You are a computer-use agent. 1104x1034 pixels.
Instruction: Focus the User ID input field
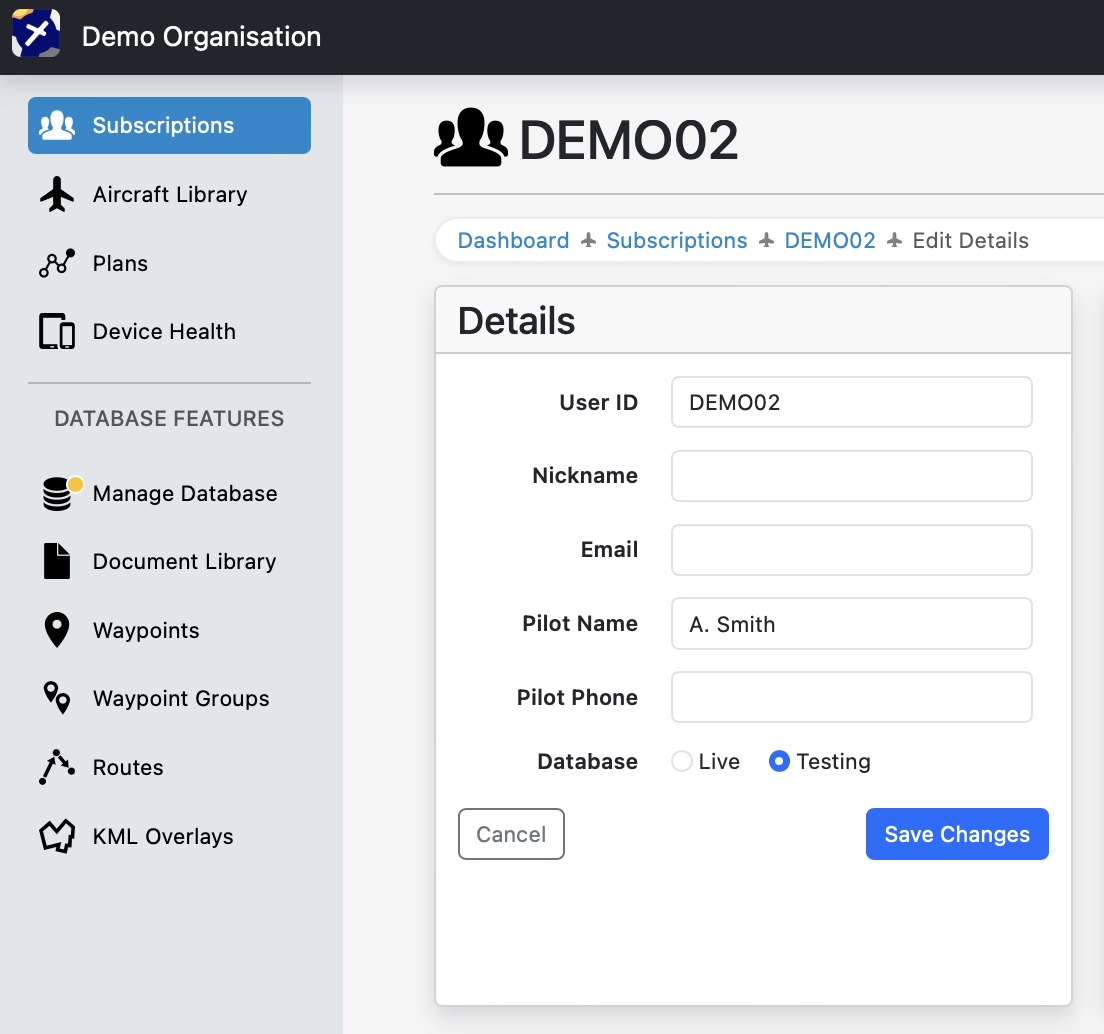[851, 402]
